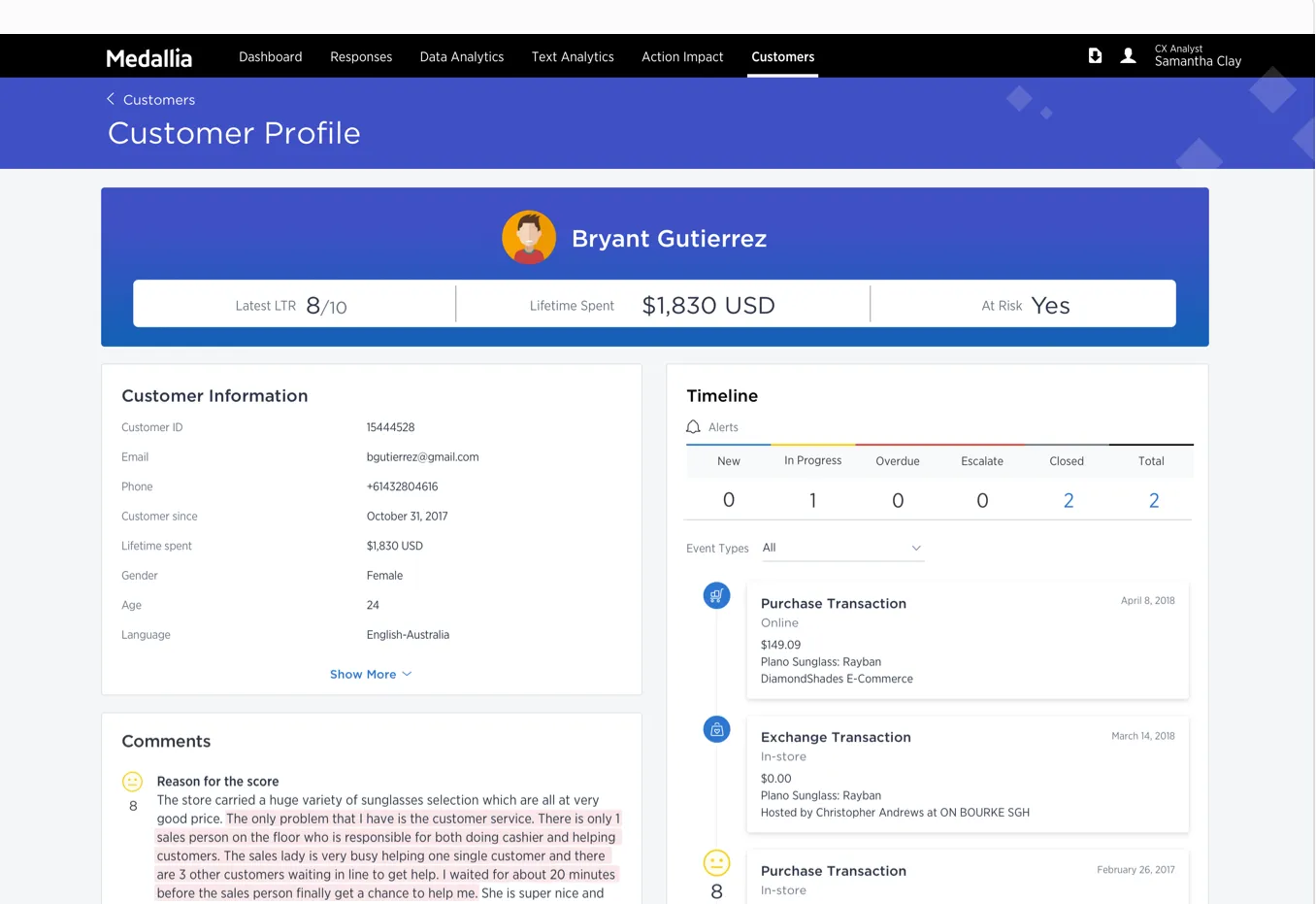Open the Dashboard tab

point(271,57)
